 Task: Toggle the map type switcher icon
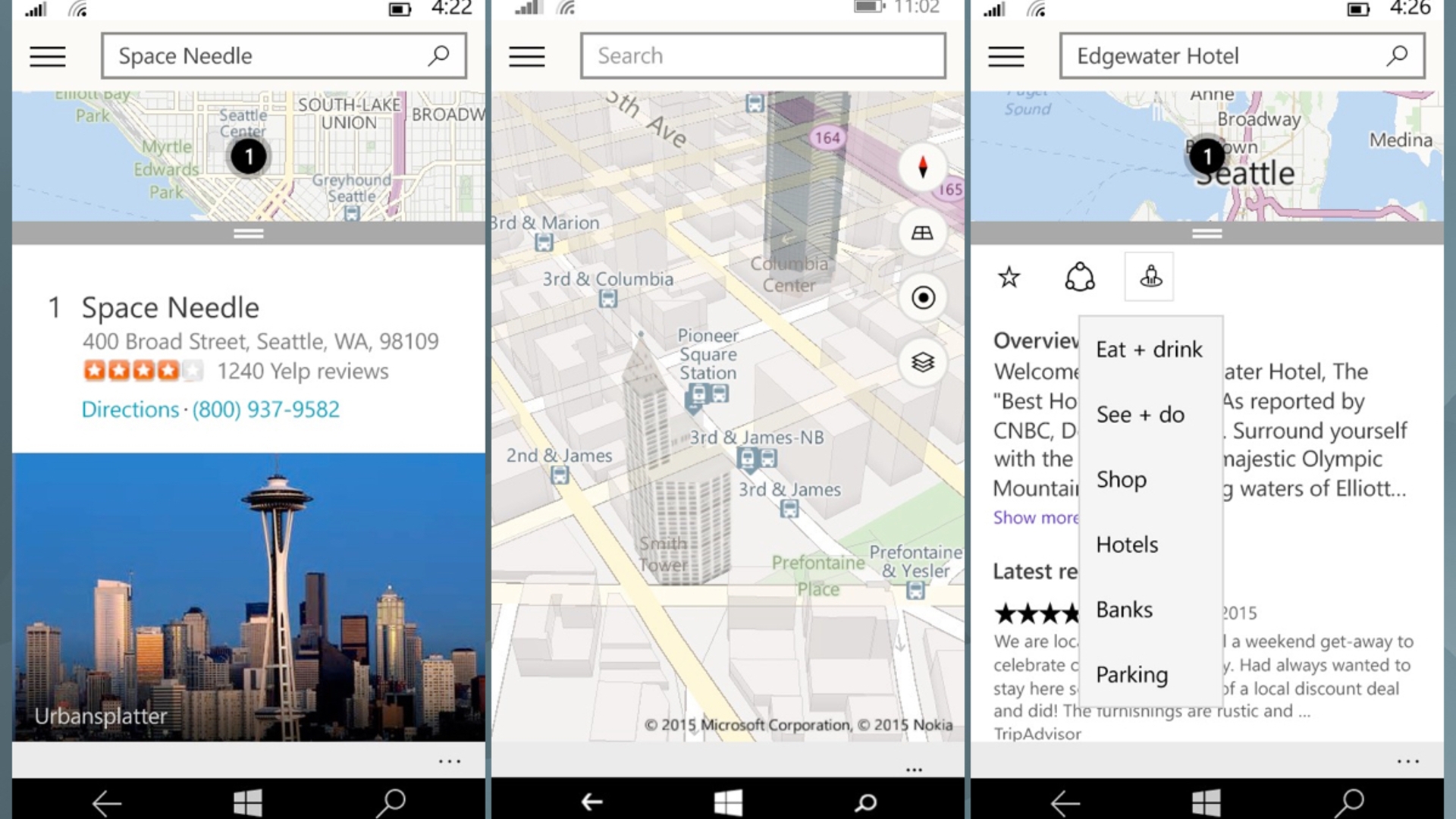click(x=921, y=362)
